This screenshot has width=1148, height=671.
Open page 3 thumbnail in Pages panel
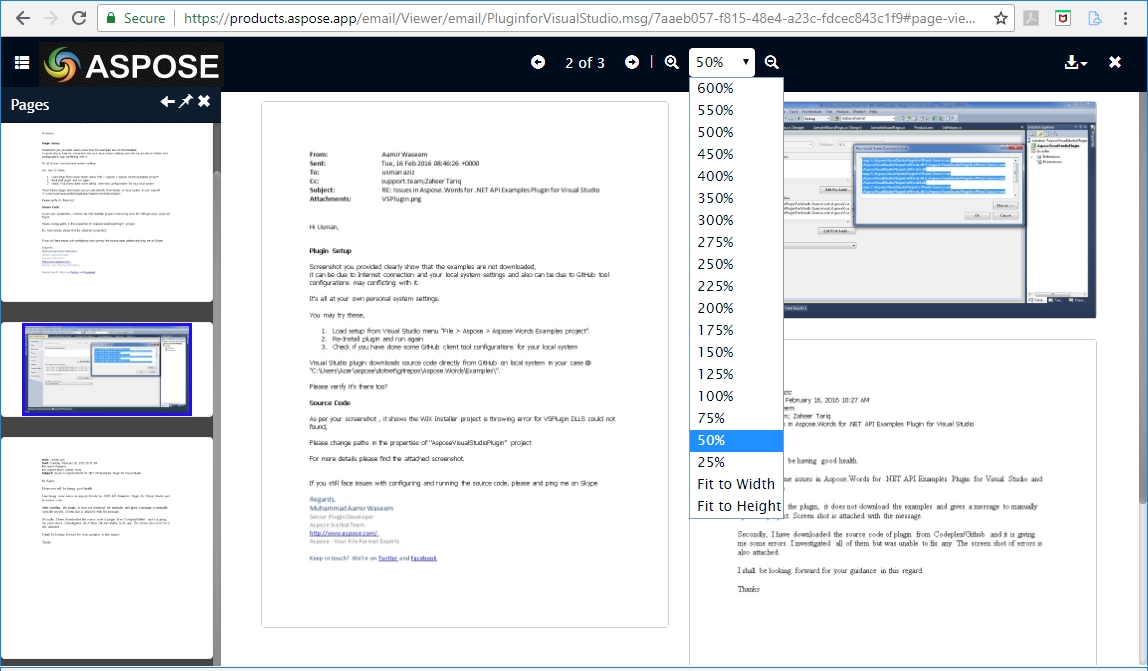pyautogui.click(x=107, y=548)
